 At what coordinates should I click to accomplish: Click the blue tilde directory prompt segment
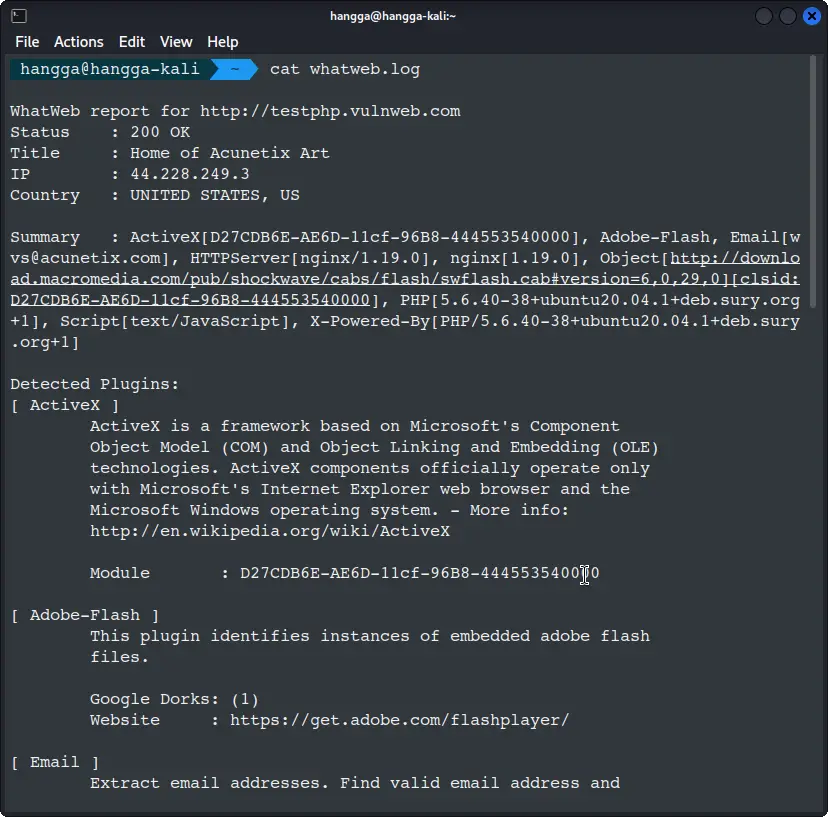pyautogui.click(x=234, y=69)
